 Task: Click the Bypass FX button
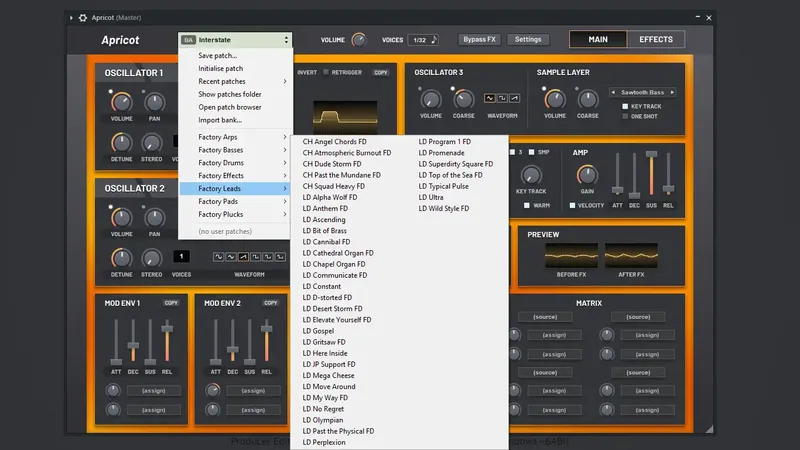click(x=479, y=39)
